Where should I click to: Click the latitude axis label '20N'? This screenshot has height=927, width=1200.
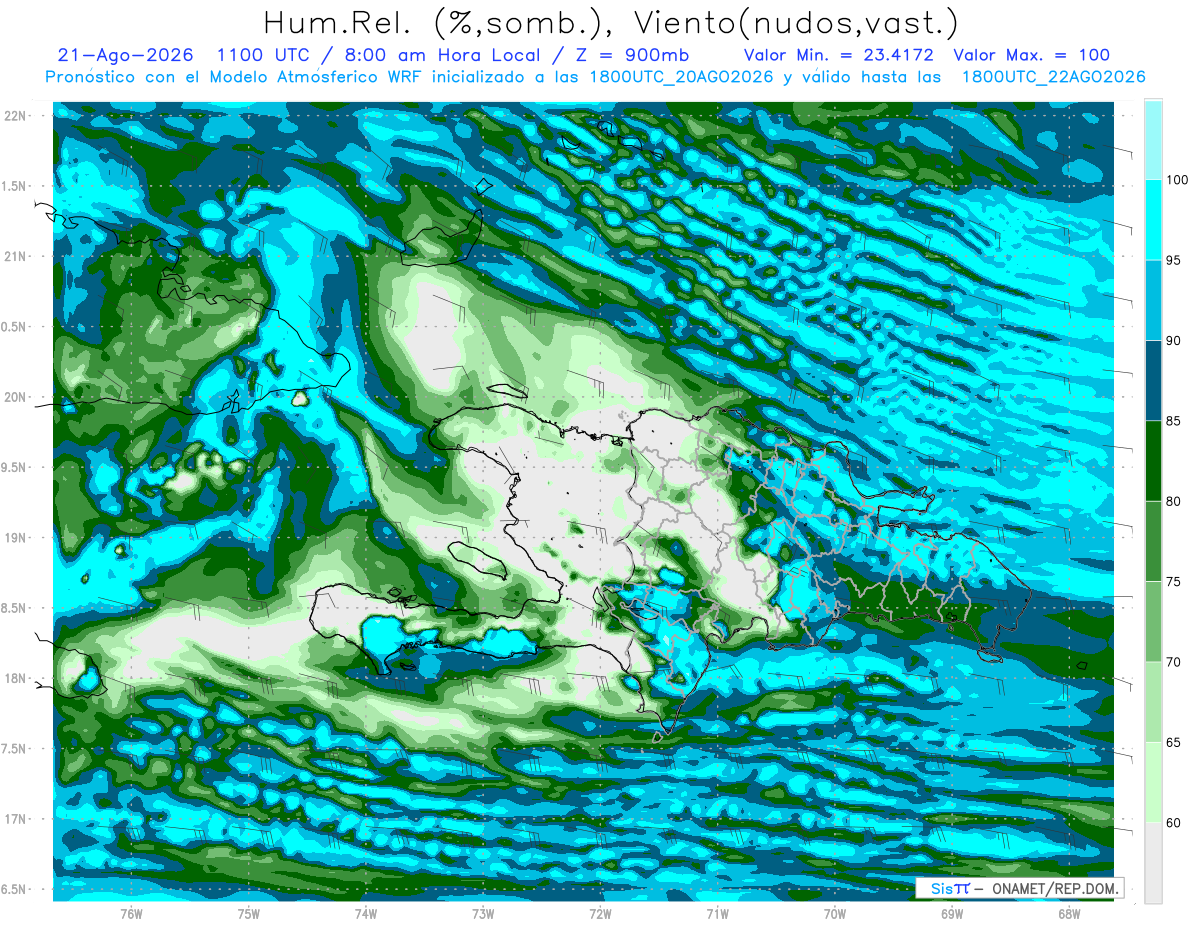coord(15,397)
